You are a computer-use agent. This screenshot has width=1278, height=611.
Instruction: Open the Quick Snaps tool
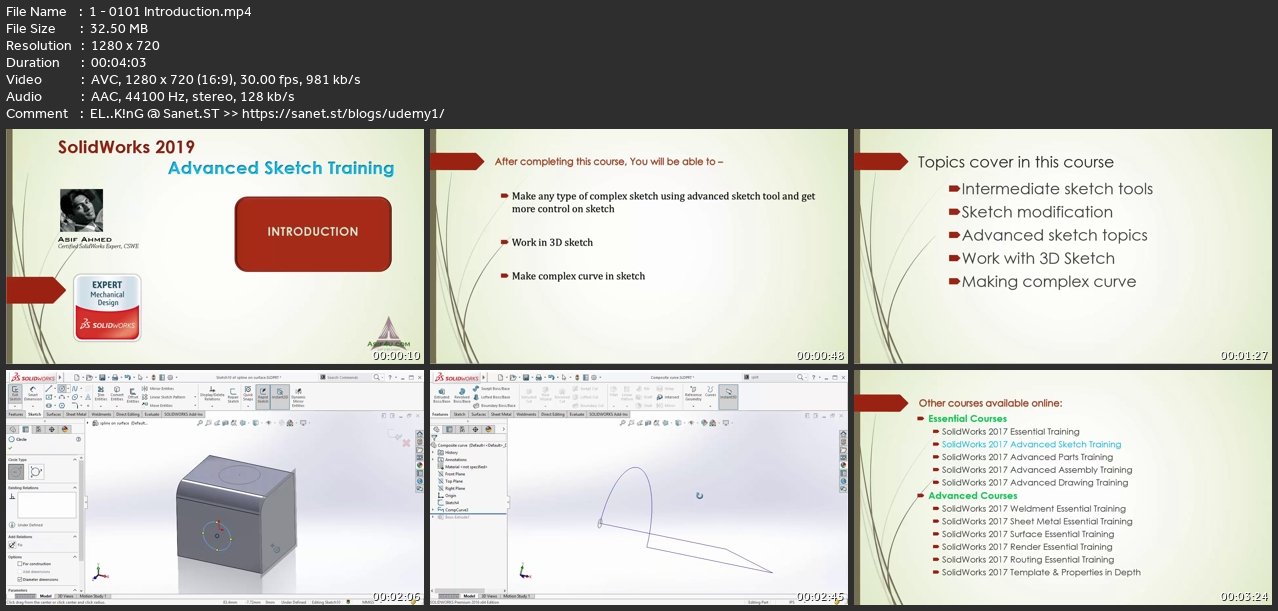tap(248, 393)
